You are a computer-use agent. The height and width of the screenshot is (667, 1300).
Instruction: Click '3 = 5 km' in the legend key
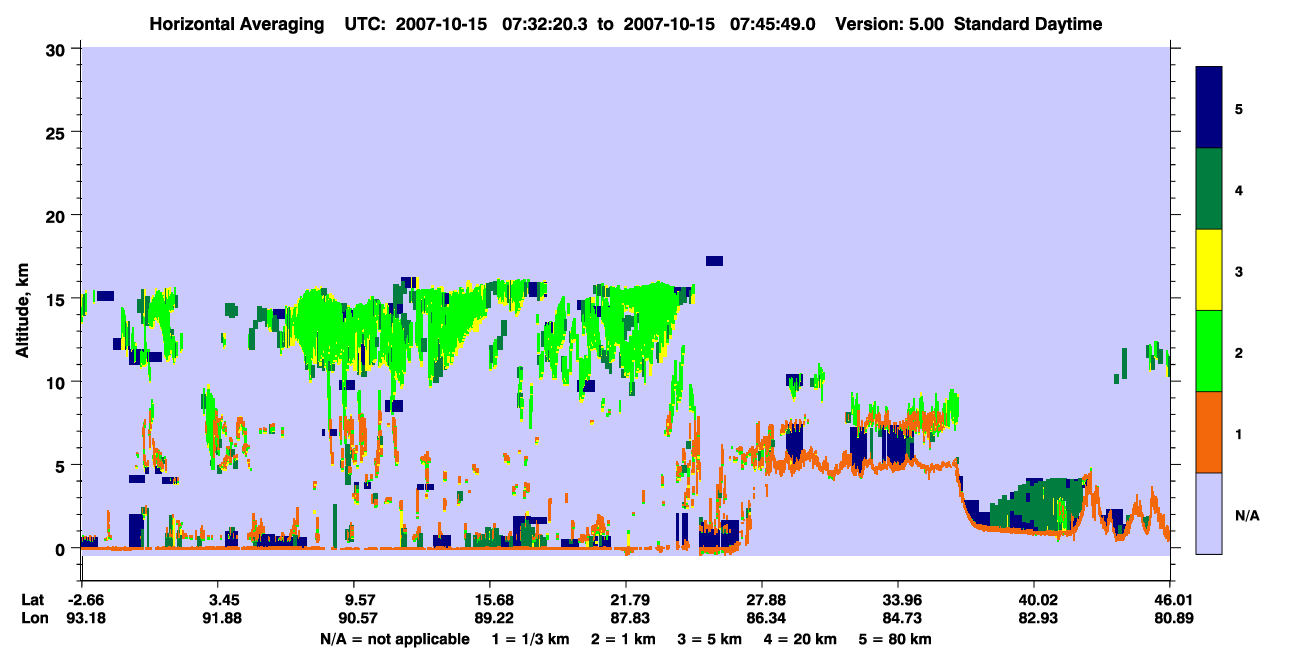coord(712,639)
